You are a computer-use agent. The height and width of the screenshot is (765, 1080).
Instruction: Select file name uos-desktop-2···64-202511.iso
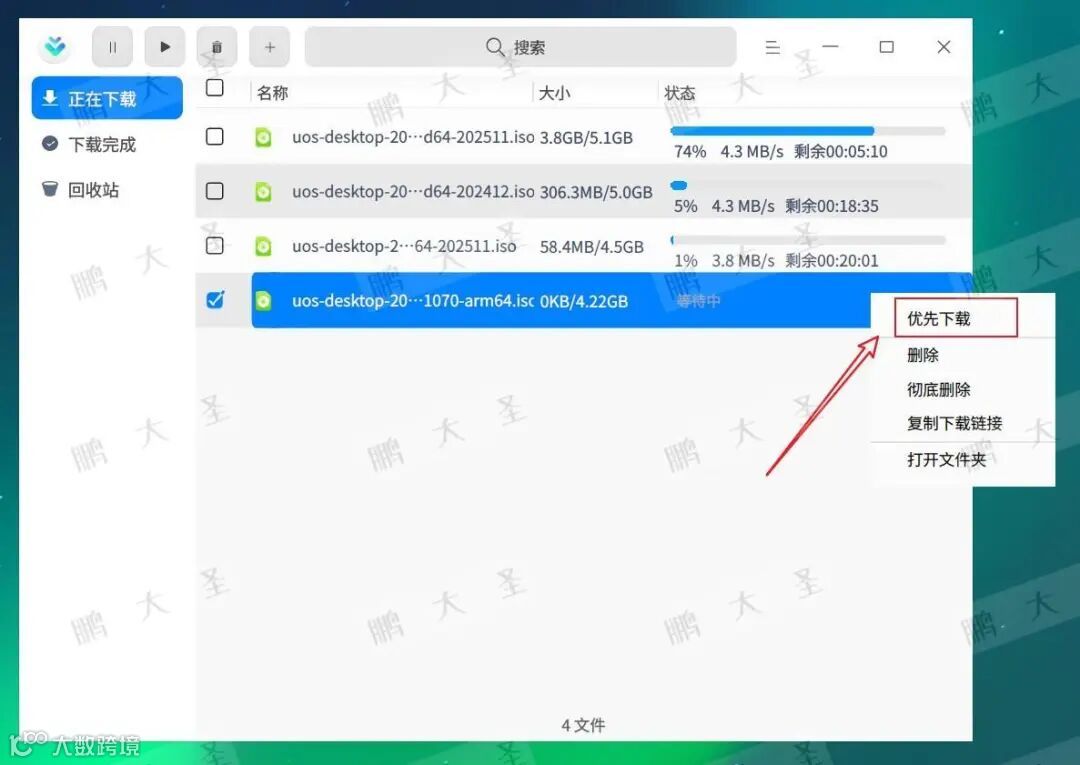tap(404, 246)
